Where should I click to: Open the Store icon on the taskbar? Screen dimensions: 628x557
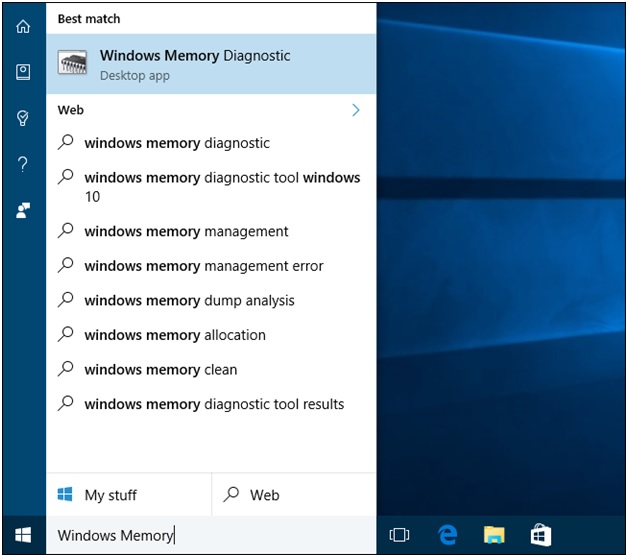(541, 535)
